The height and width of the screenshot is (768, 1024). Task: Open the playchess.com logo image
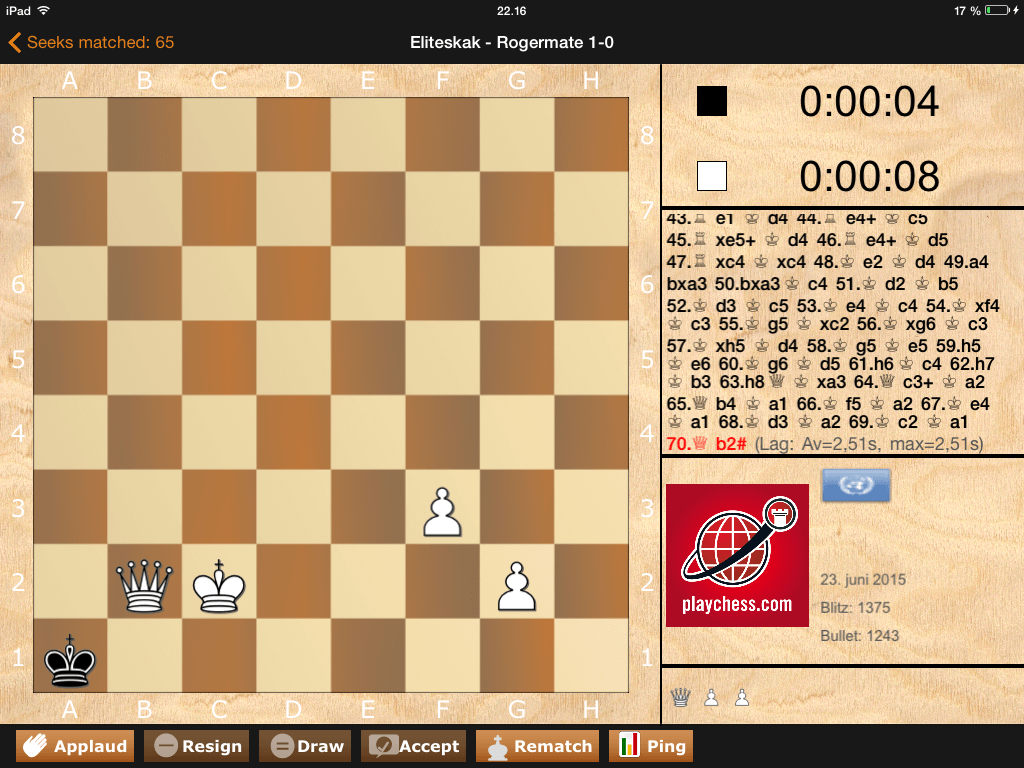(x=737, y=555)
